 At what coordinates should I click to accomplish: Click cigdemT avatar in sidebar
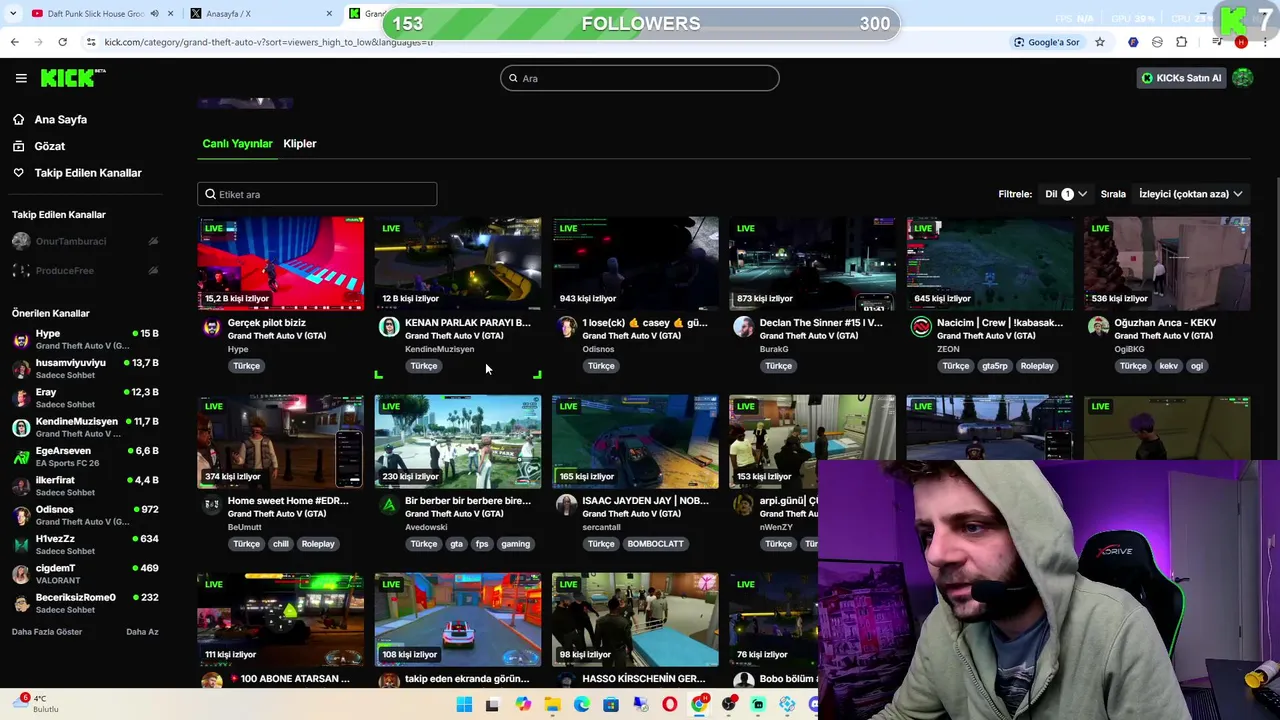tap(21, 574)
